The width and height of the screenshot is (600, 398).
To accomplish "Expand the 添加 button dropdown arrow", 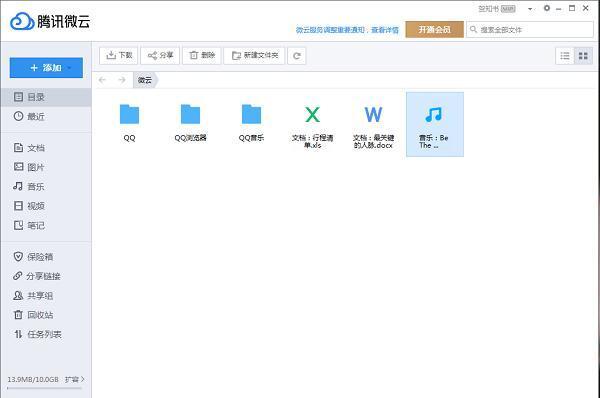I will [69, 68].
